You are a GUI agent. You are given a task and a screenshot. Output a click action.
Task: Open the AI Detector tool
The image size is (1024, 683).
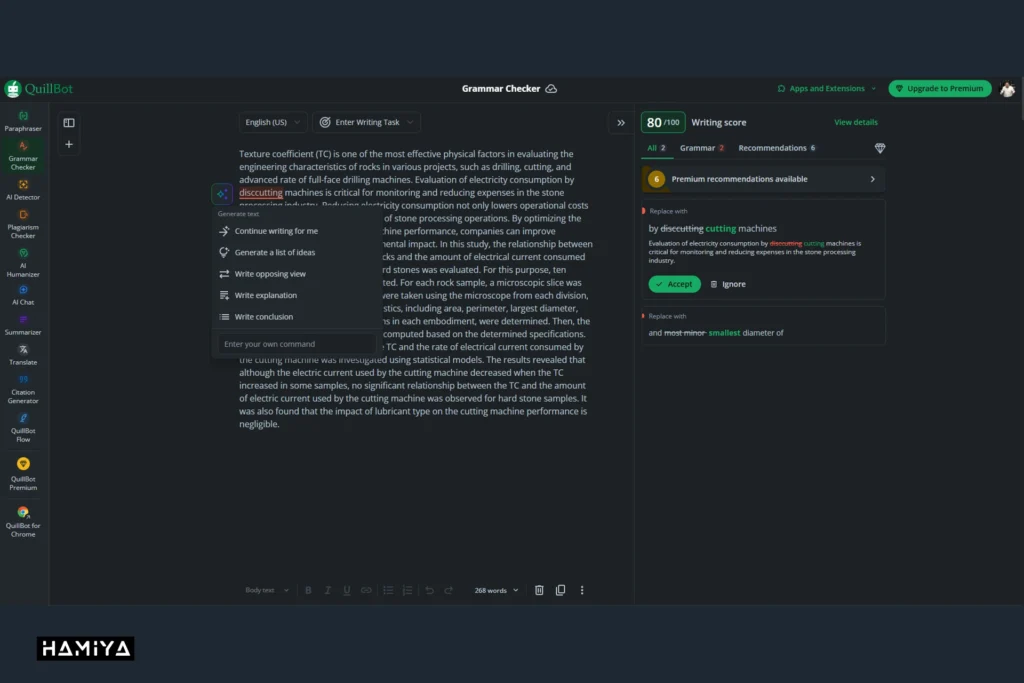(x=23, y=189)
